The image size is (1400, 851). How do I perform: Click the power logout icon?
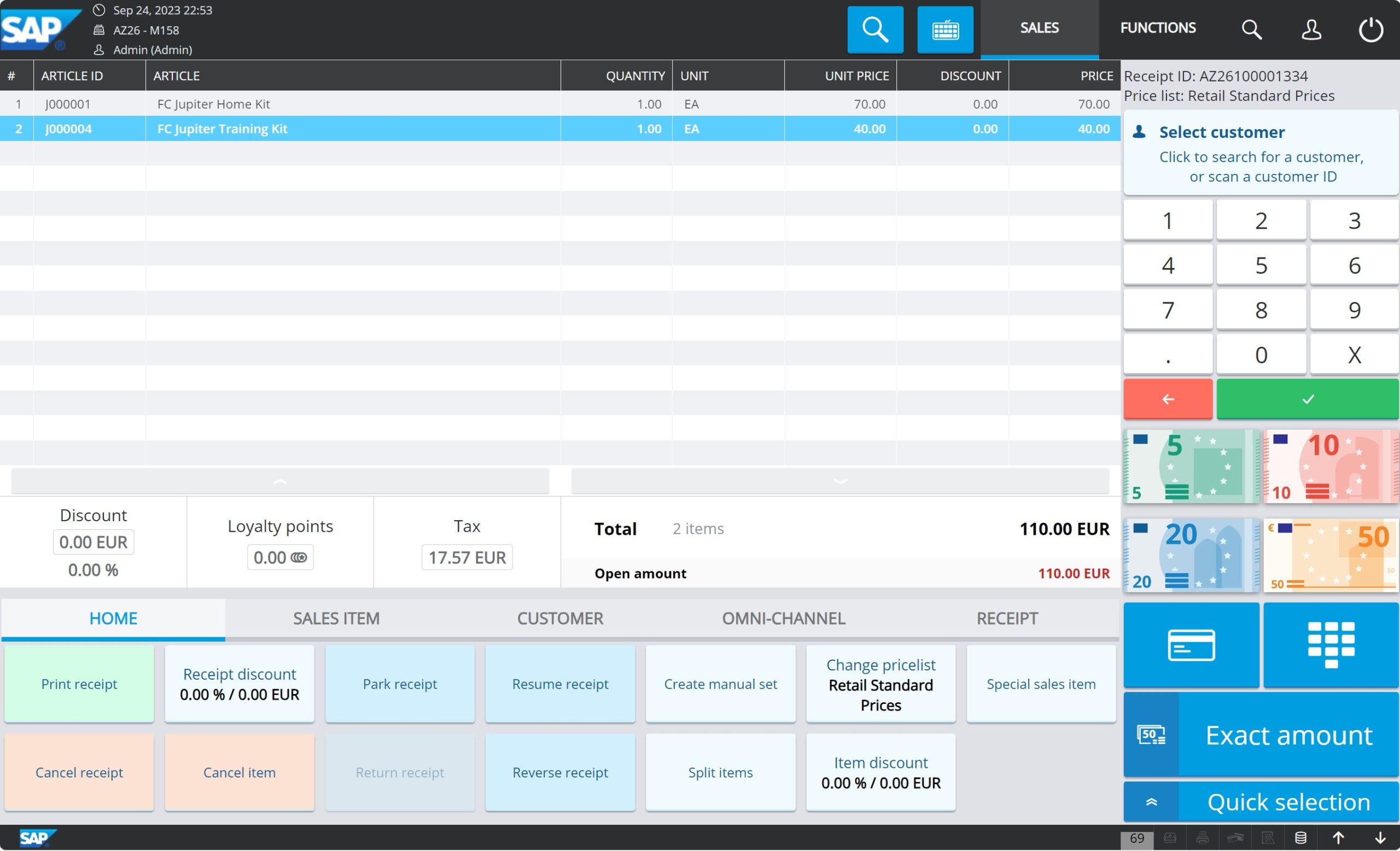coord(1370,29)
